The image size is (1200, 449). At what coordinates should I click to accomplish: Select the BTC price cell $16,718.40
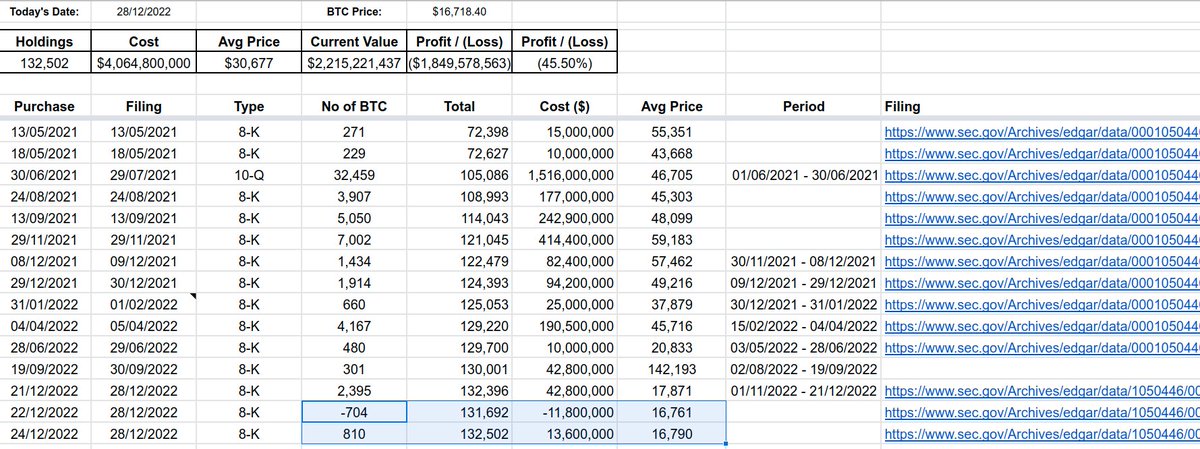tap(459, 11)
